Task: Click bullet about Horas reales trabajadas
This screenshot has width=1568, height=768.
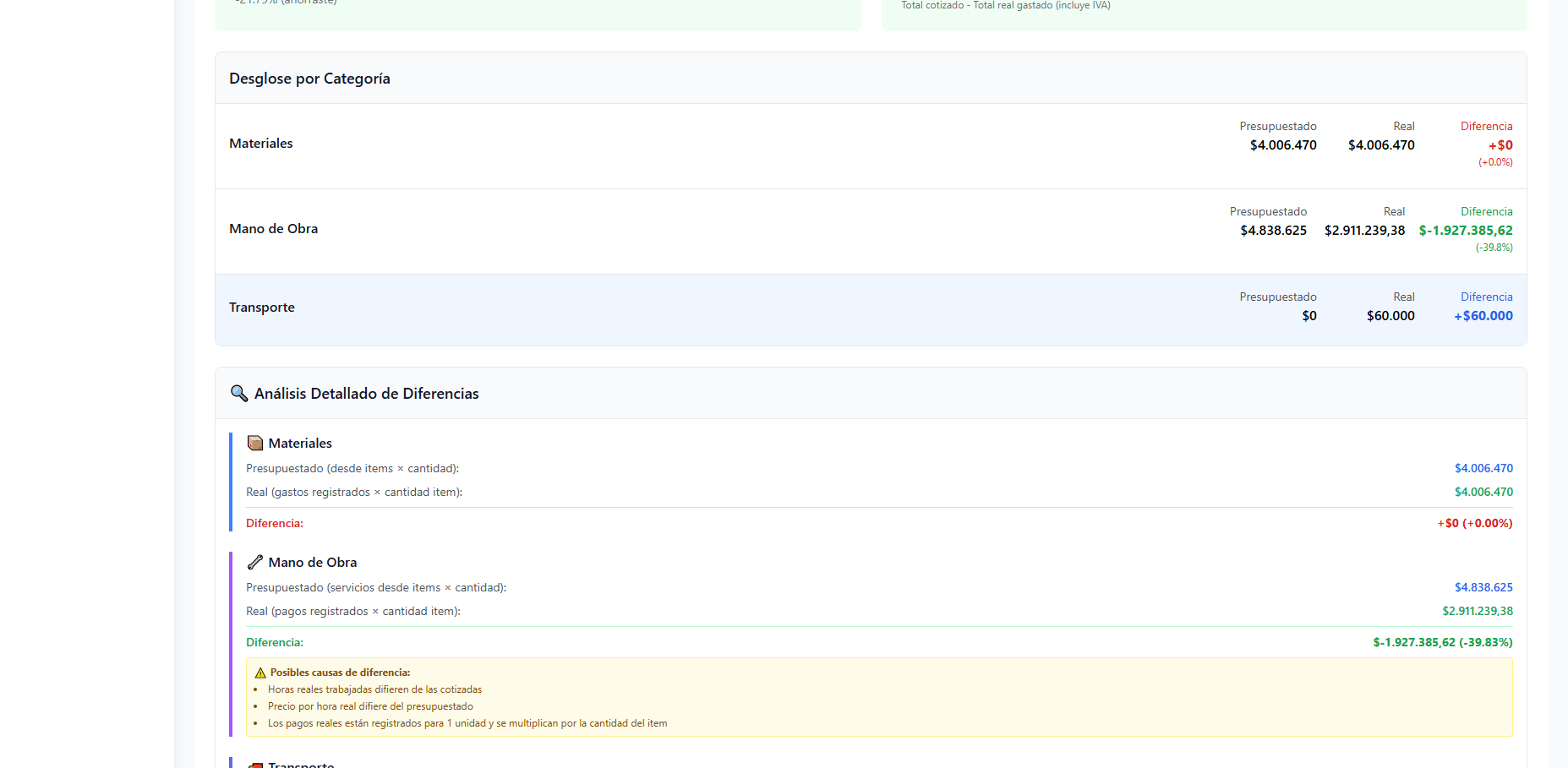Action: [374, 690]
